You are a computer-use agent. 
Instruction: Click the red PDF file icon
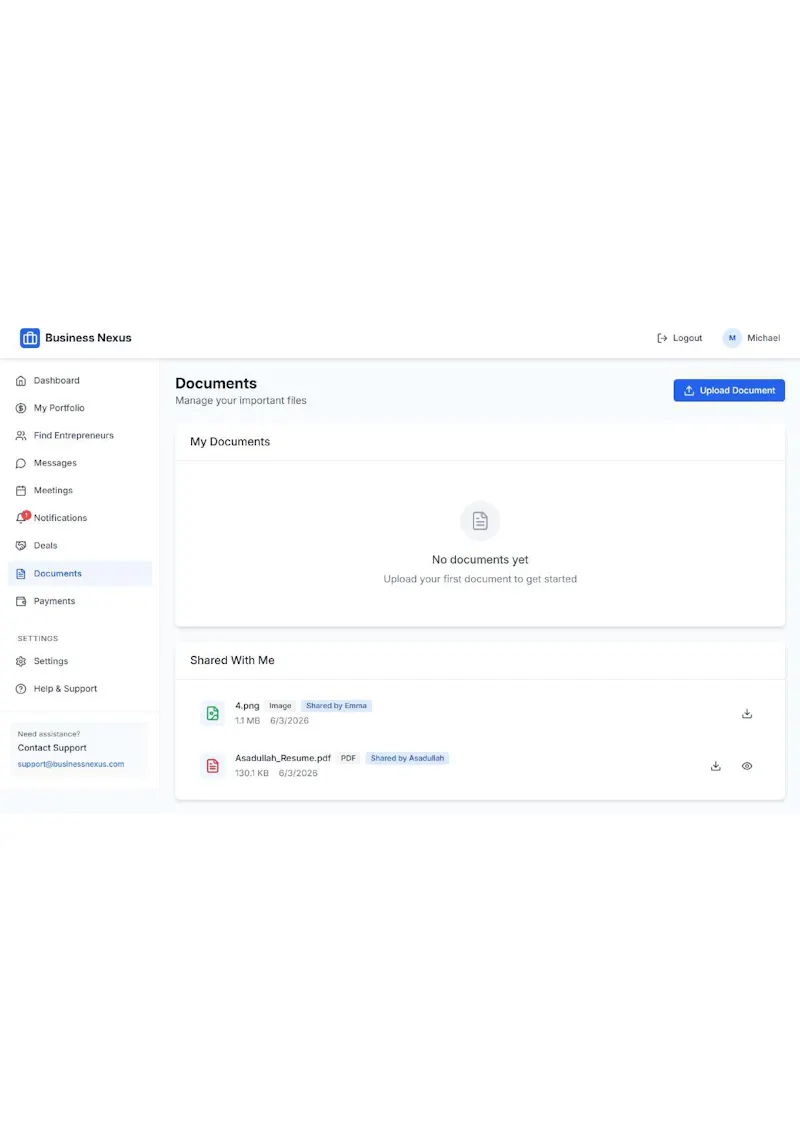(212, 766)
